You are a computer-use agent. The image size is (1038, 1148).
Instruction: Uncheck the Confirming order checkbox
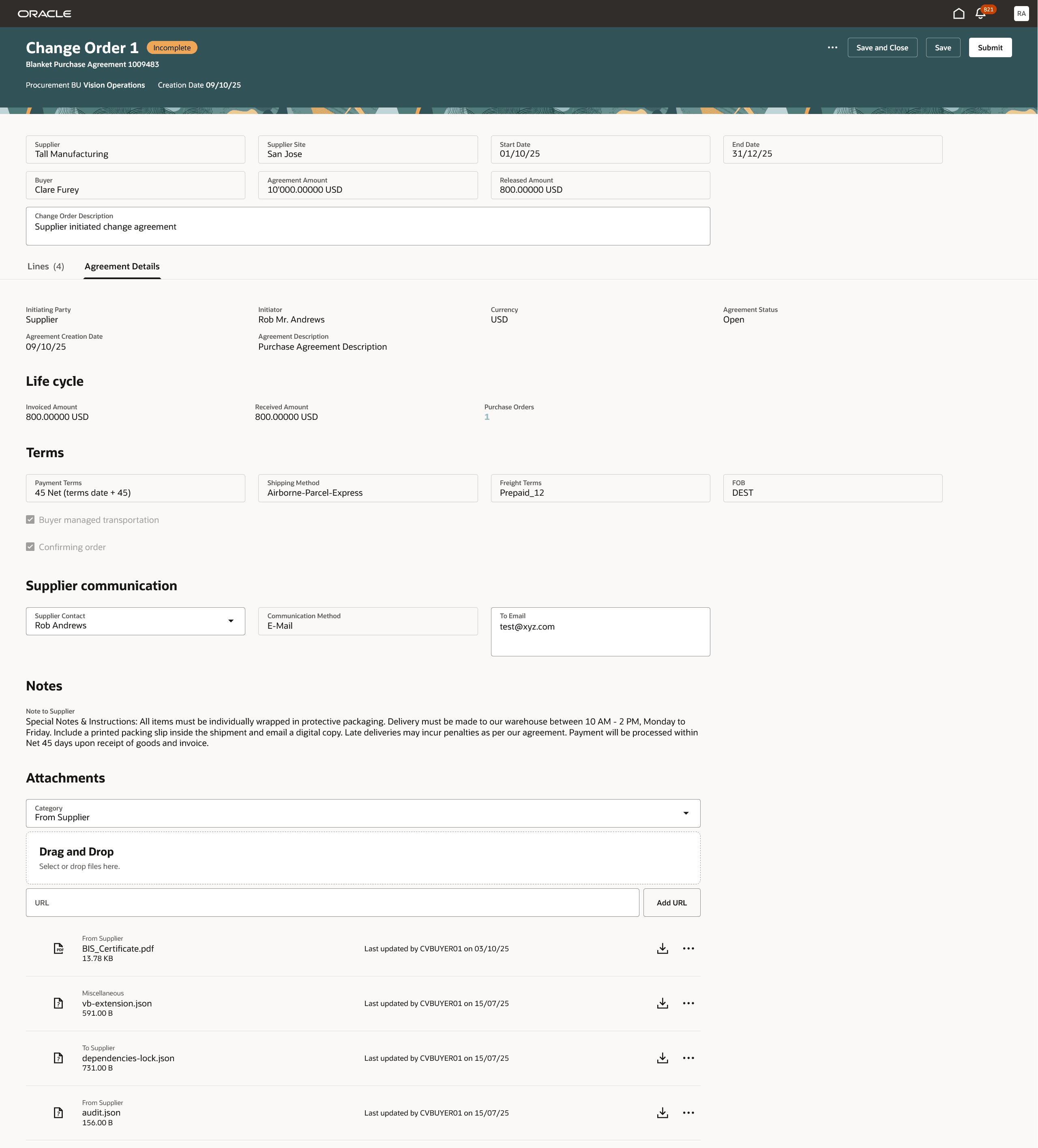coord(30,547)
